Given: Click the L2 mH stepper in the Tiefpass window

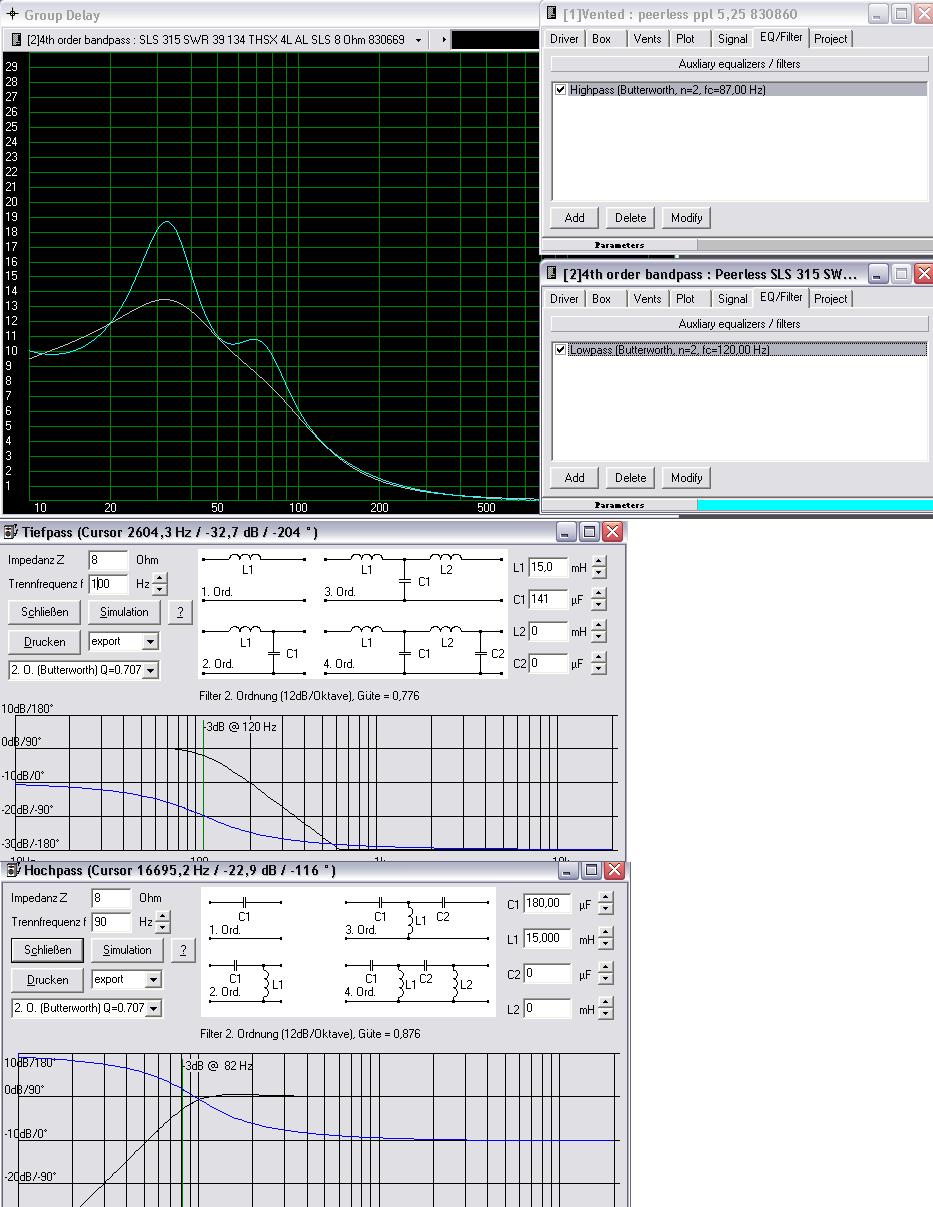Looking at the screenshot, I should coord(599,631).
